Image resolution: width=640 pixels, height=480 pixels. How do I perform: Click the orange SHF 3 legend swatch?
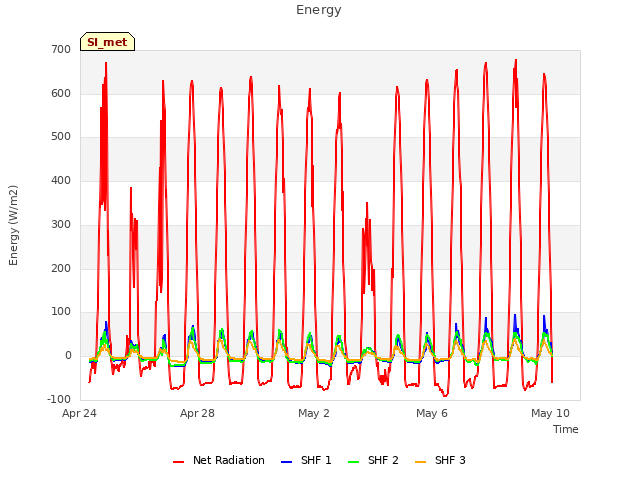pyautogui.click(x=420, y=462)
